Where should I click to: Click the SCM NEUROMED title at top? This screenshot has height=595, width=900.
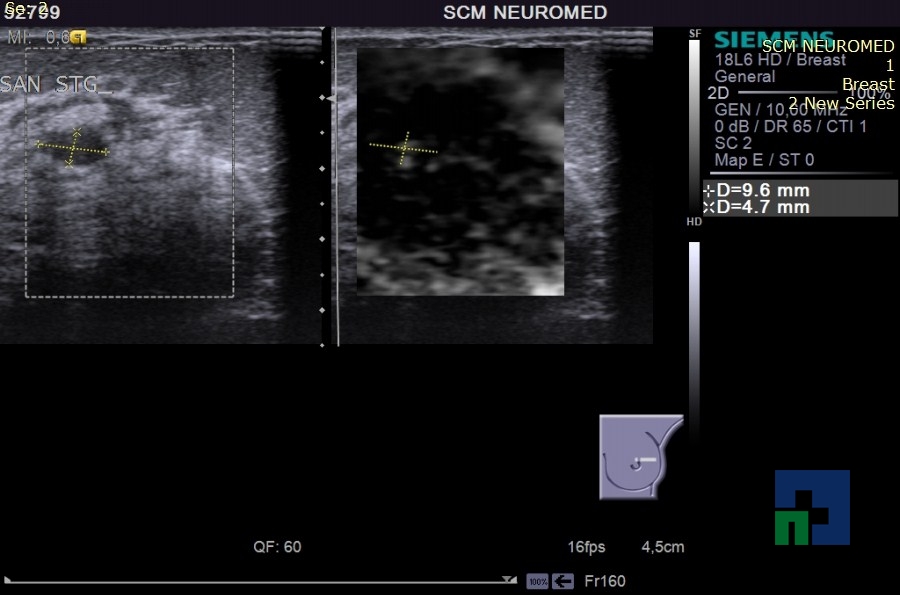(x=525, y=13)
